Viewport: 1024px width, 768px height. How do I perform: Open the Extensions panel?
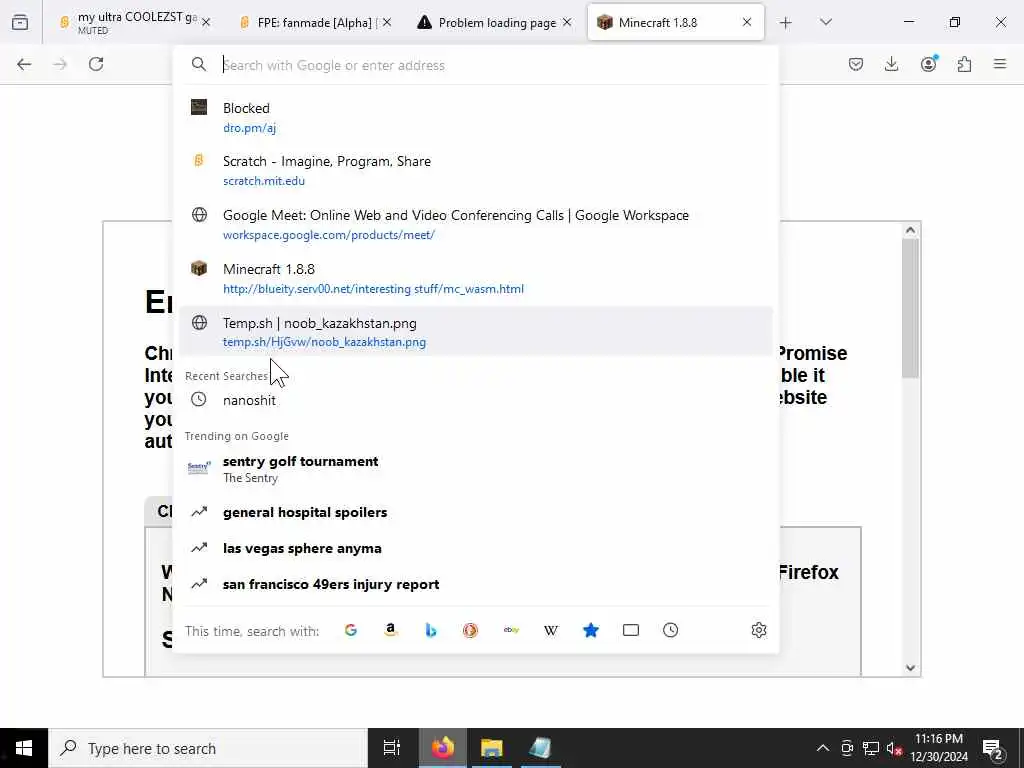(x=964, y=64)
